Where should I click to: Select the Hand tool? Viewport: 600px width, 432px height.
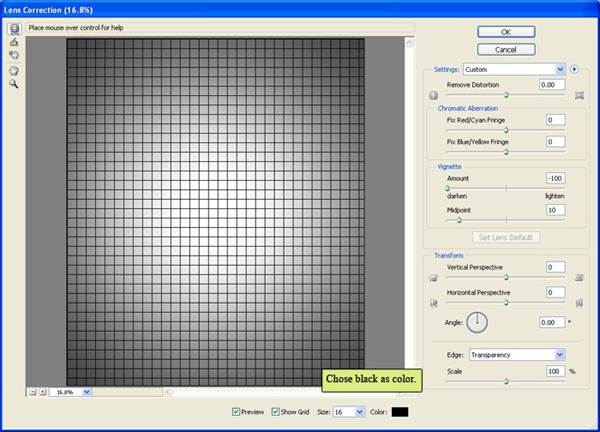14,71
